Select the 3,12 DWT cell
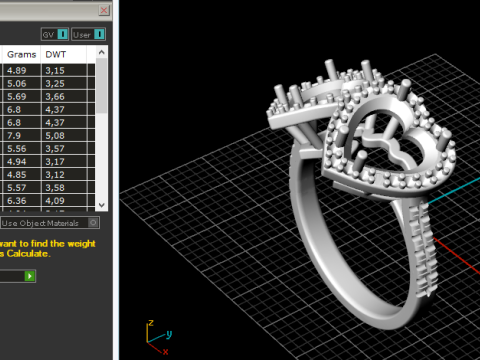 (64, 174)
